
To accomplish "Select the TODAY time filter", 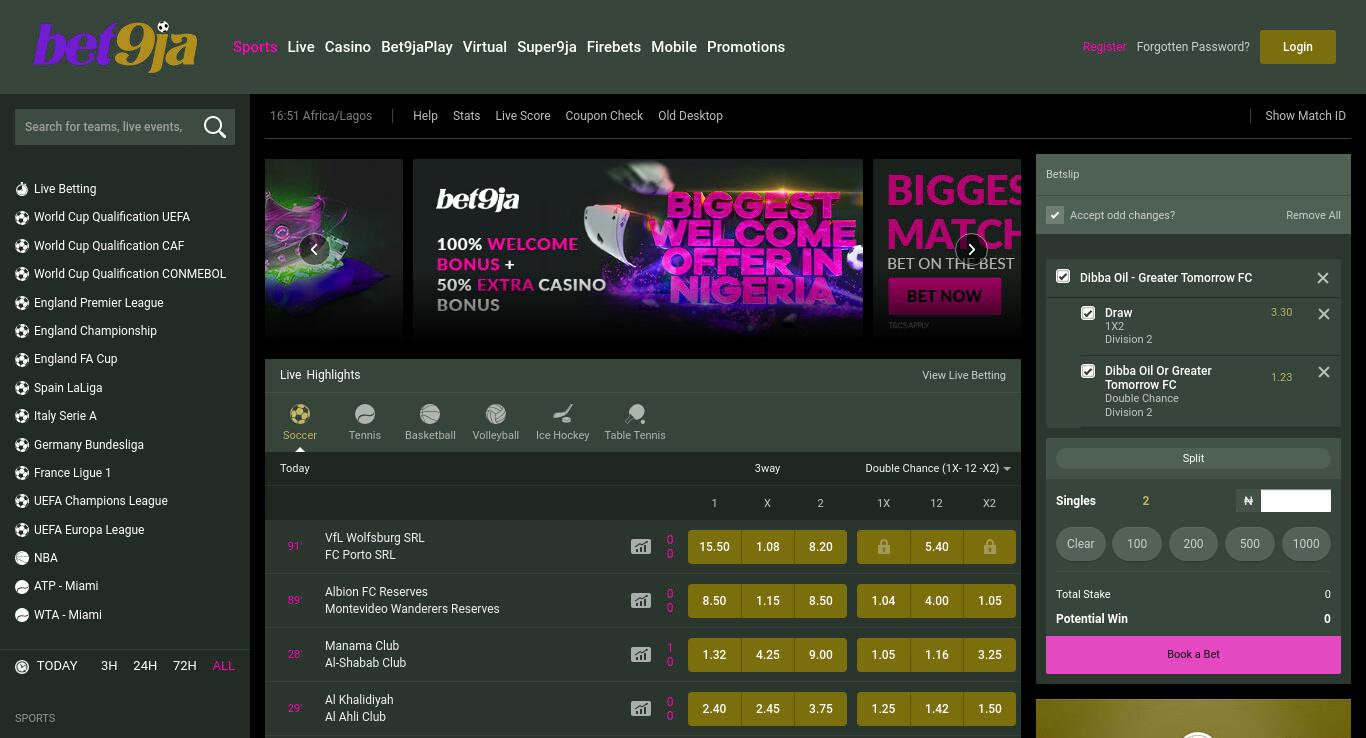I will (57, 666).
